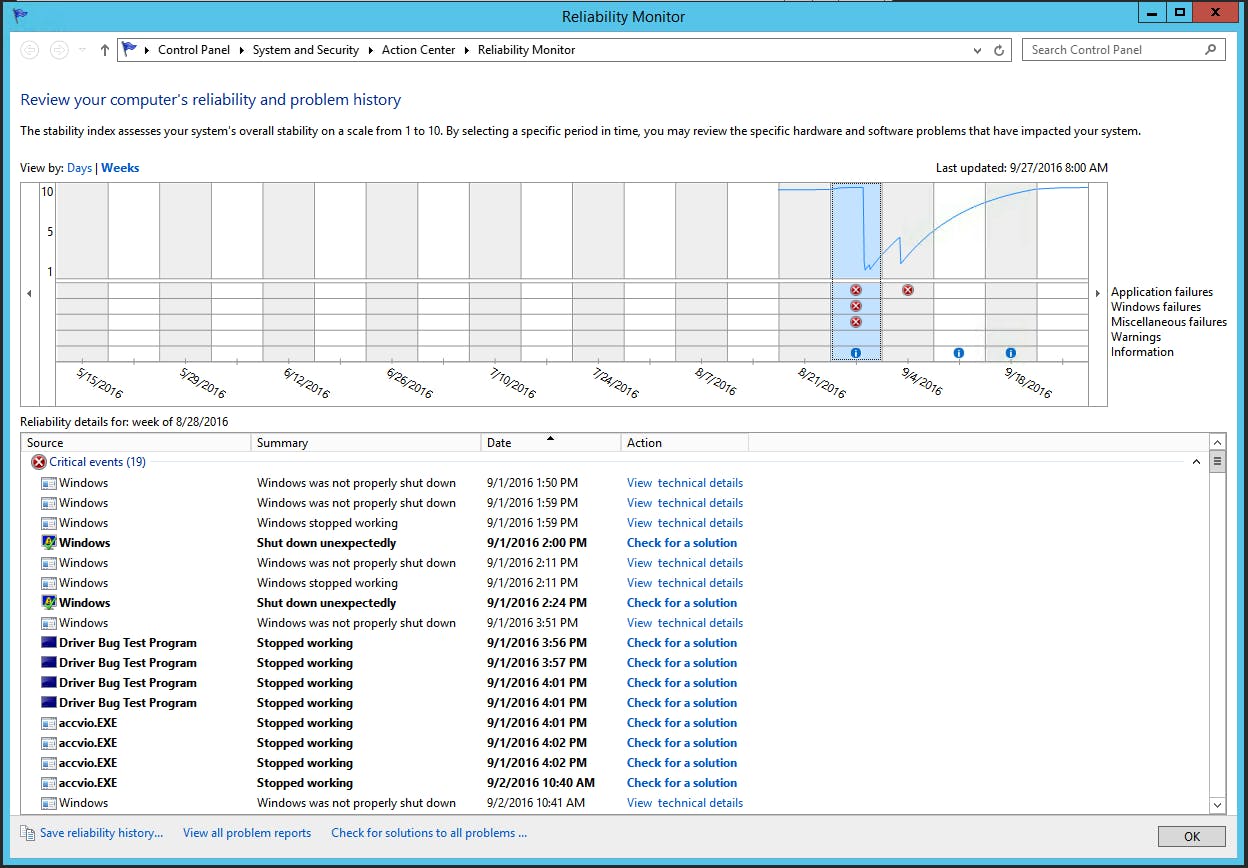This screenshot has width=1248, height=868.
Task: Switch chart view to Days
Action: (79, 167)
